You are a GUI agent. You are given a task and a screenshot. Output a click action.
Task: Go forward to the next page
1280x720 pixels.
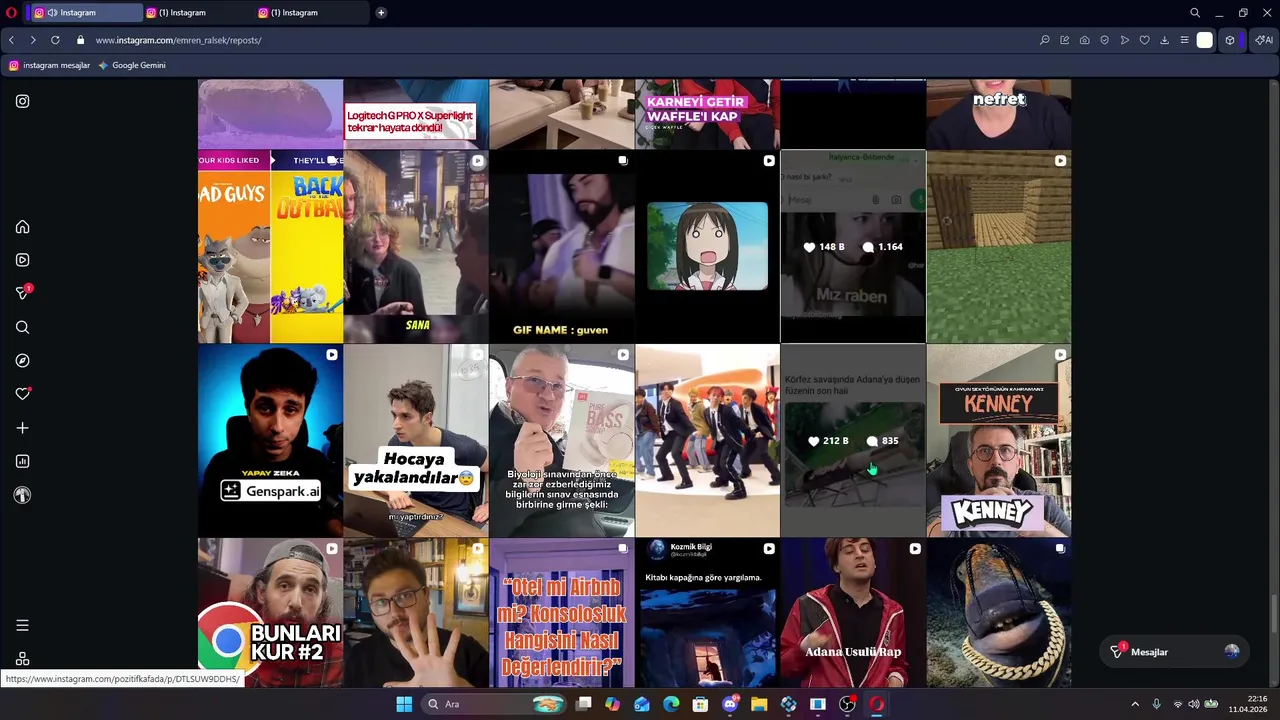tap(32, 40)
